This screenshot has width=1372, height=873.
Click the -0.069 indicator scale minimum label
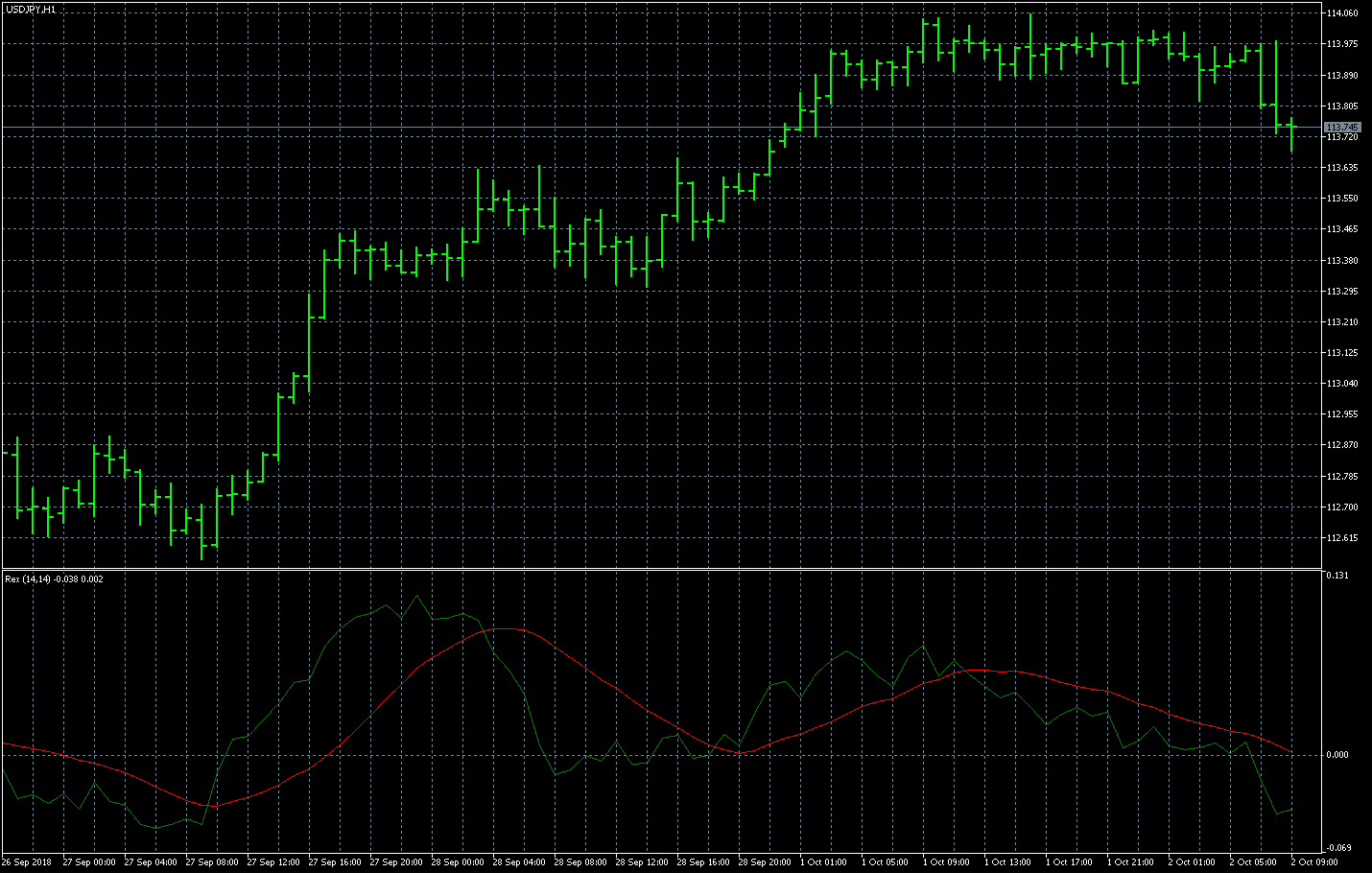pos(1337,847)
